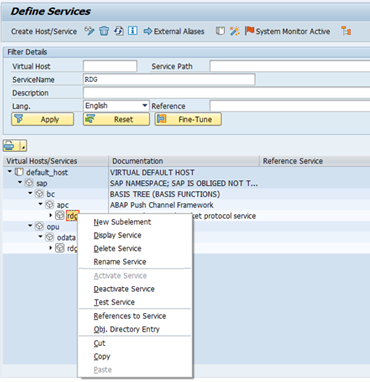Click the ServiceName field containing RDG
370x382 pixels.
tap(169, 79)
